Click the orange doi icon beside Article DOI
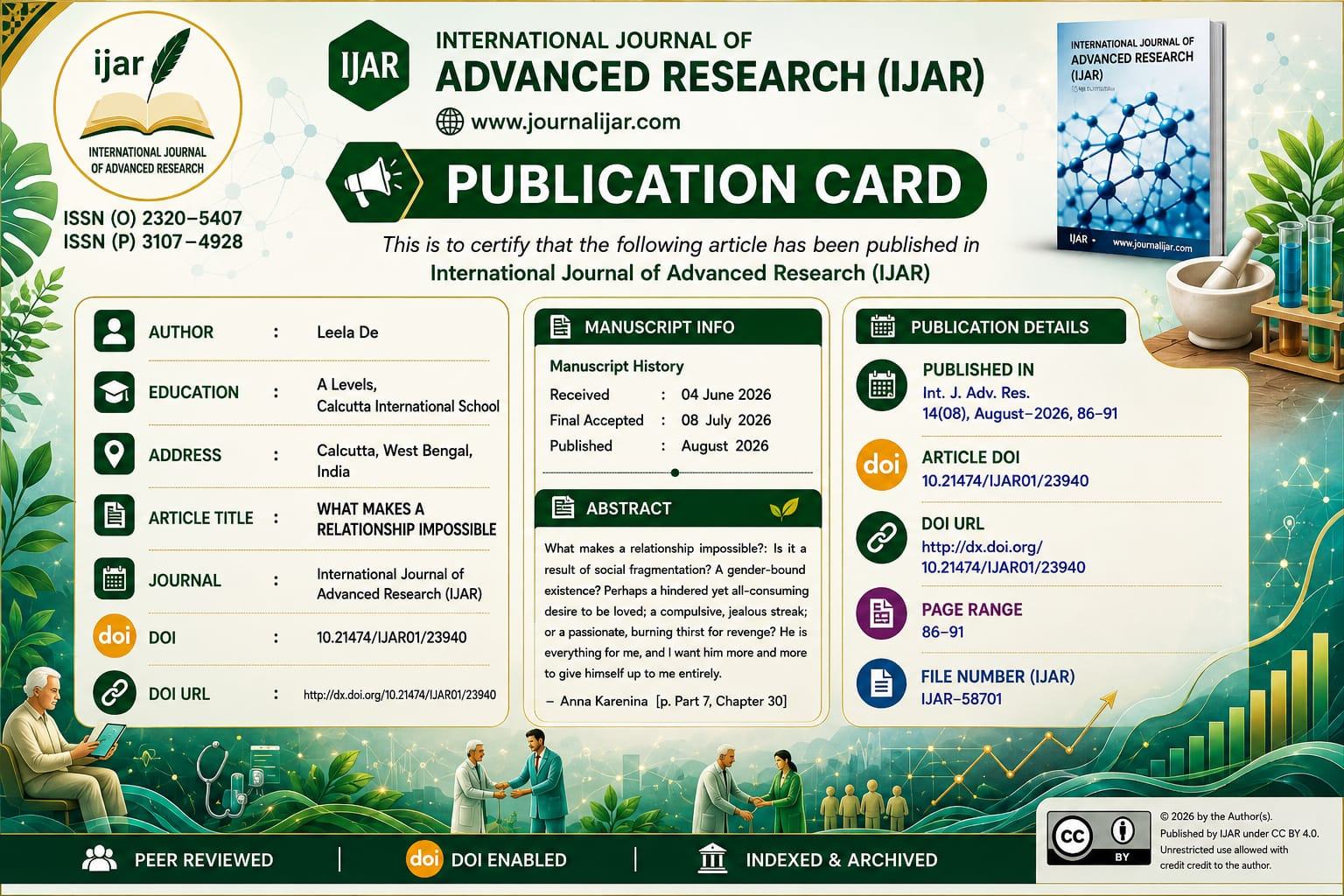1344x896 pixels. pyautogui.click(x=881, y=465)
